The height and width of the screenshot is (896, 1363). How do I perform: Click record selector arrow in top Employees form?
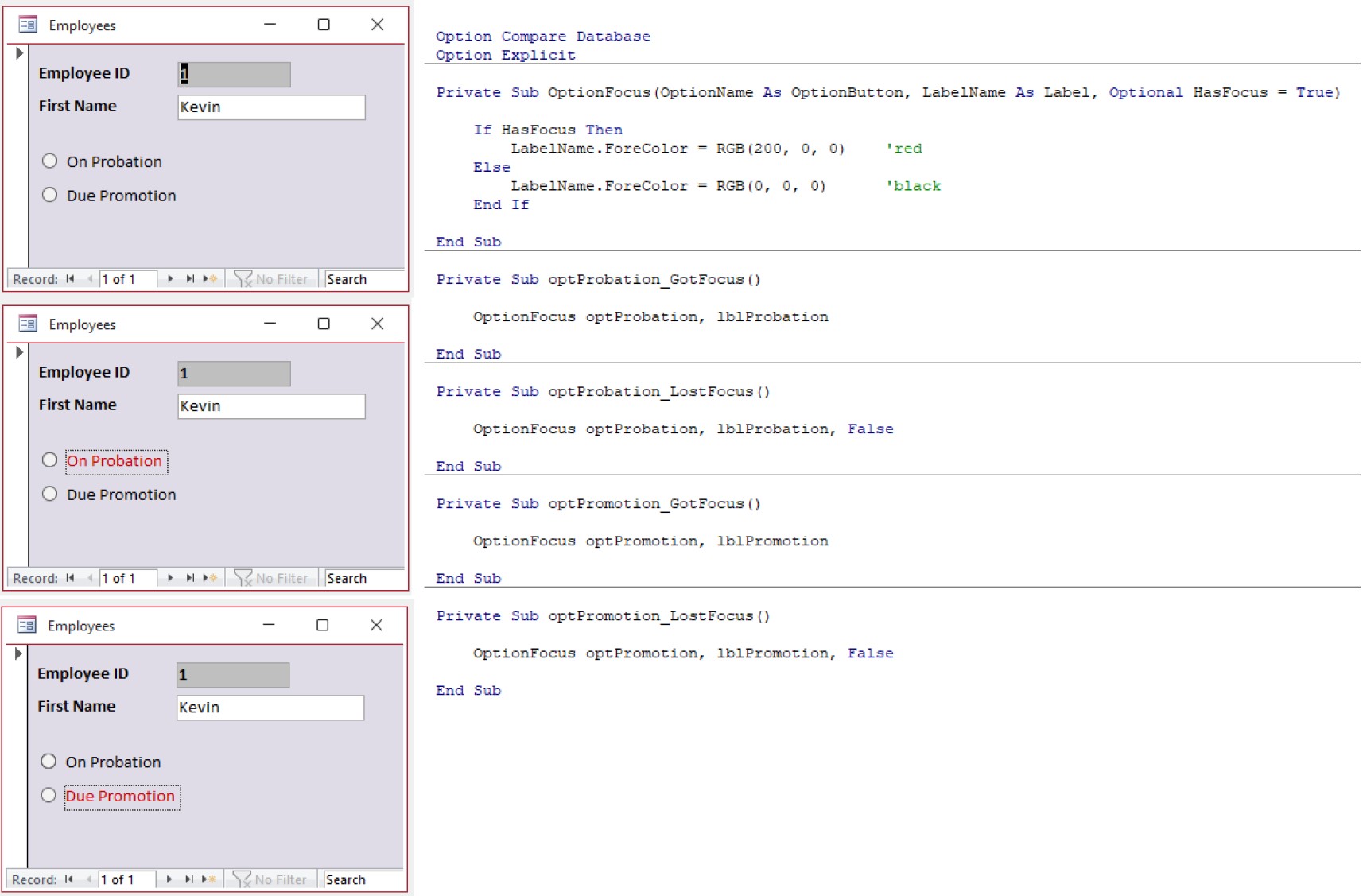pos(19,53)
